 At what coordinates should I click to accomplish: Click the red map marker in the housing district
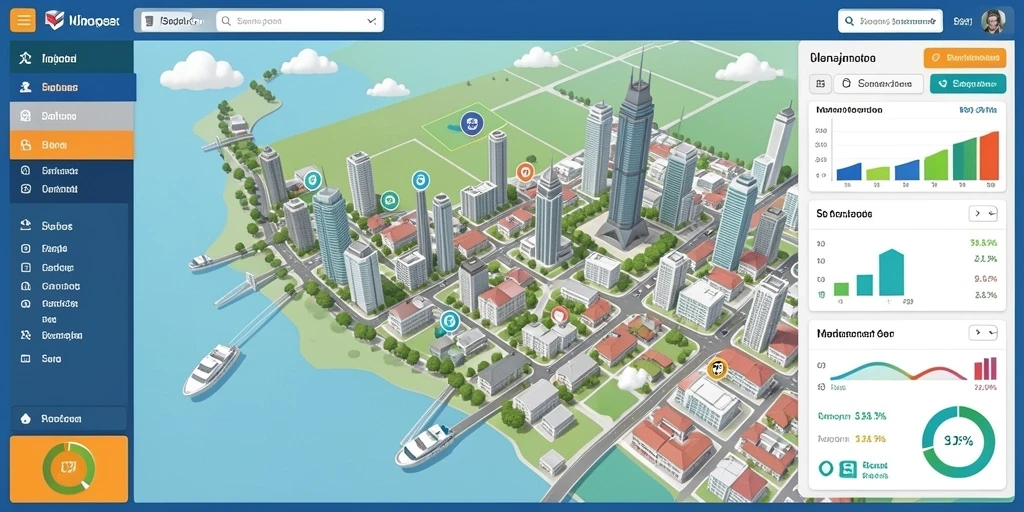[x=558, y=316]
